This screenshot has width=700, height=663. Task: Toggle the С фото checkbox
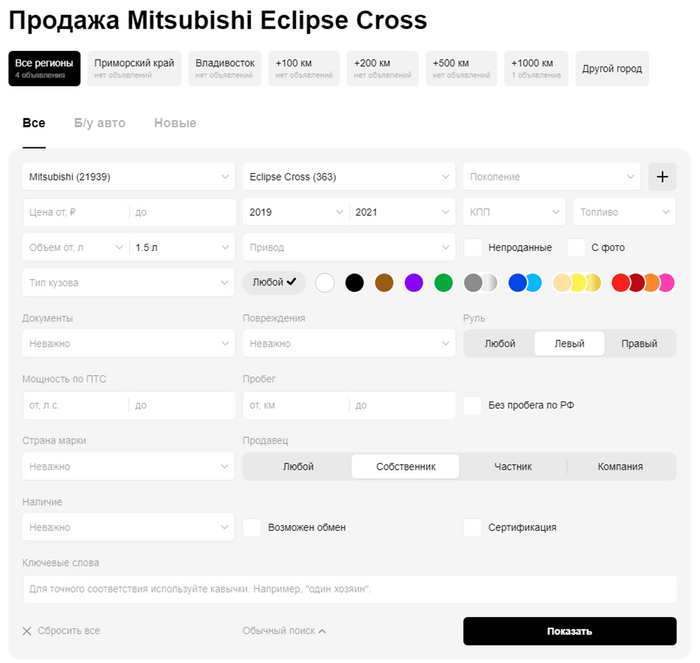[576, 247]
